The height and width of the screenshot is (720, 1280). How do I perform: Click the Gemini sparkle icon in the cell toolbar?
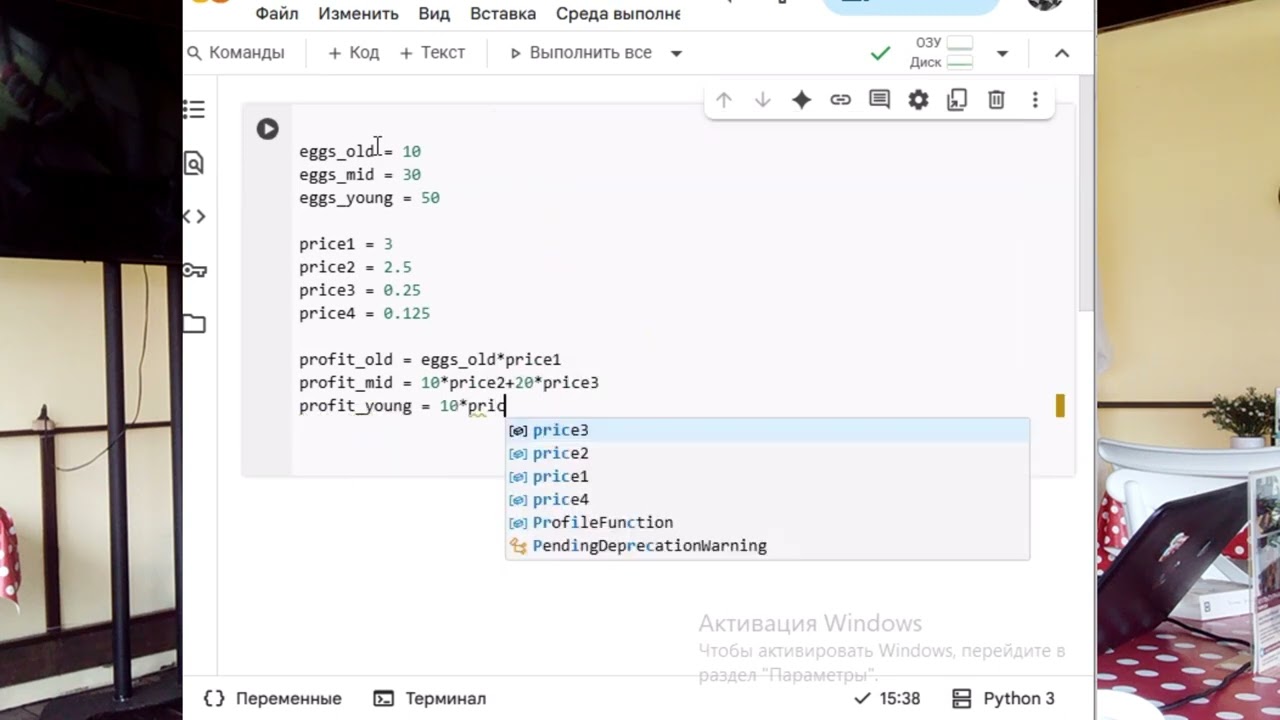click(x=801, y=100)
